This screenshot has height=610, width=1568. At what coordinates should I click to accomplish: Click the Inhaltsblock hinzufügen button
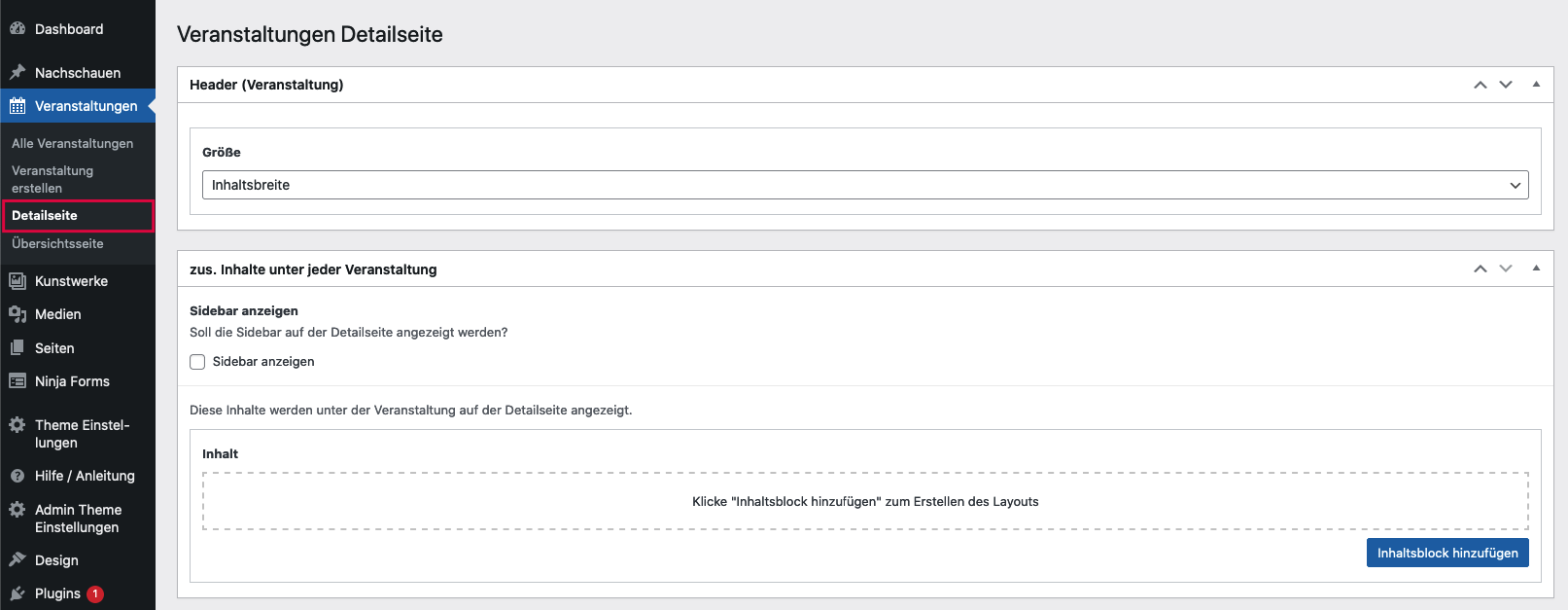(x=1446, y=553)
